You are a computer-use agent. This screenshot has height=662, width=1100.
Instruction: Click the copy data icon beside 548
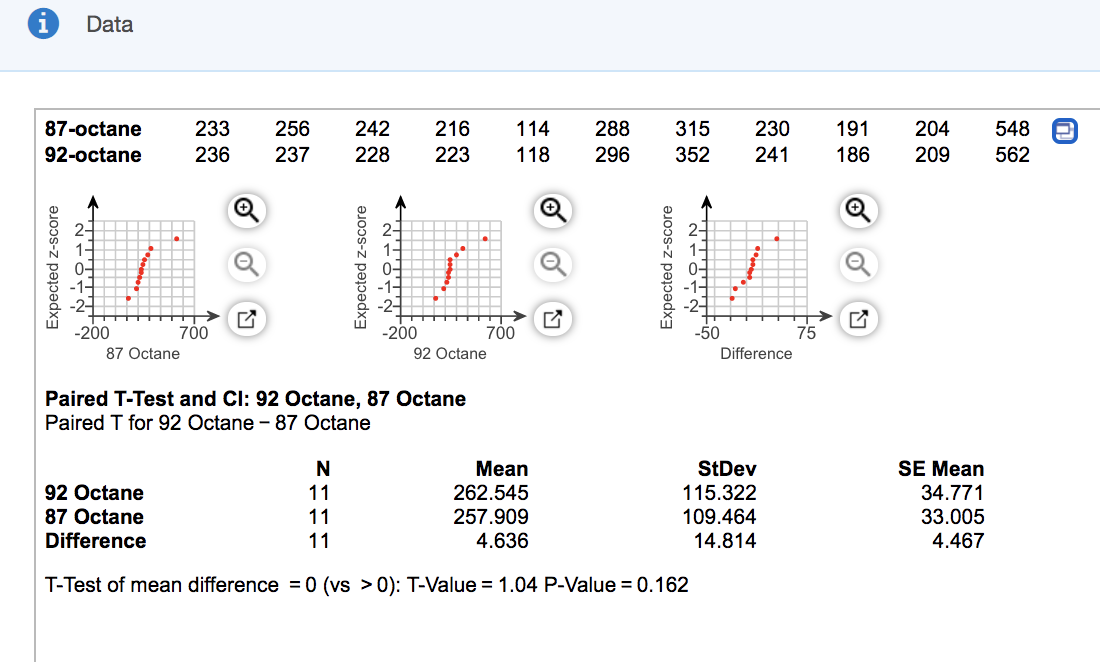tap(1064, 130)
